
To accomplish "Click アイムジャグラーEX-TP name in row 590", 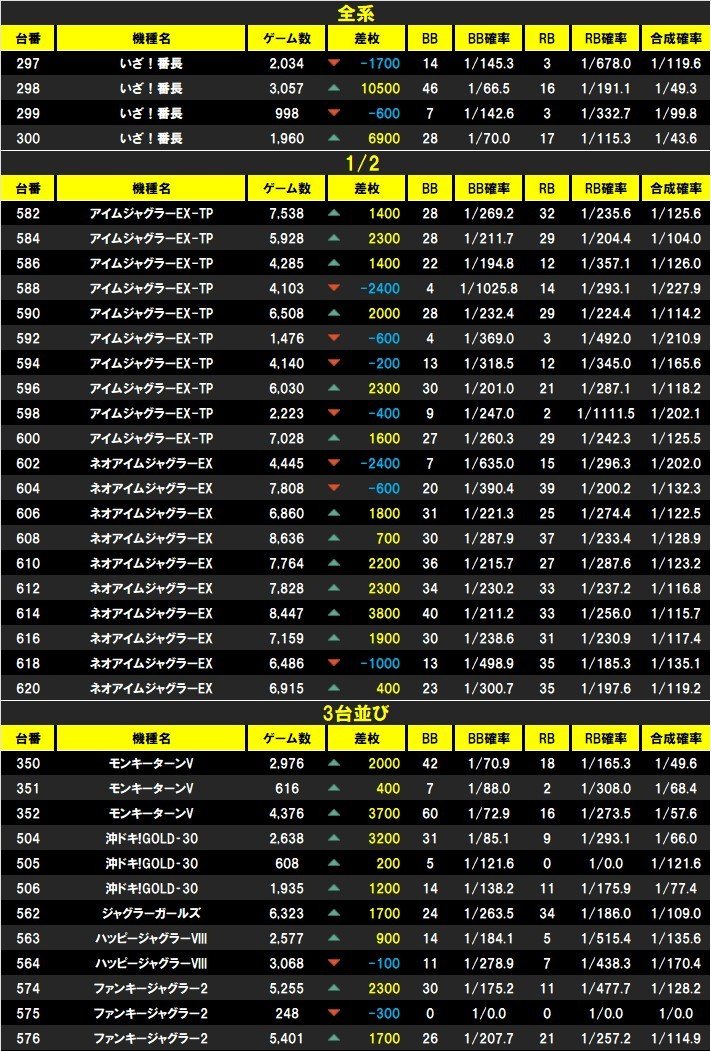I will click(151, 314).
